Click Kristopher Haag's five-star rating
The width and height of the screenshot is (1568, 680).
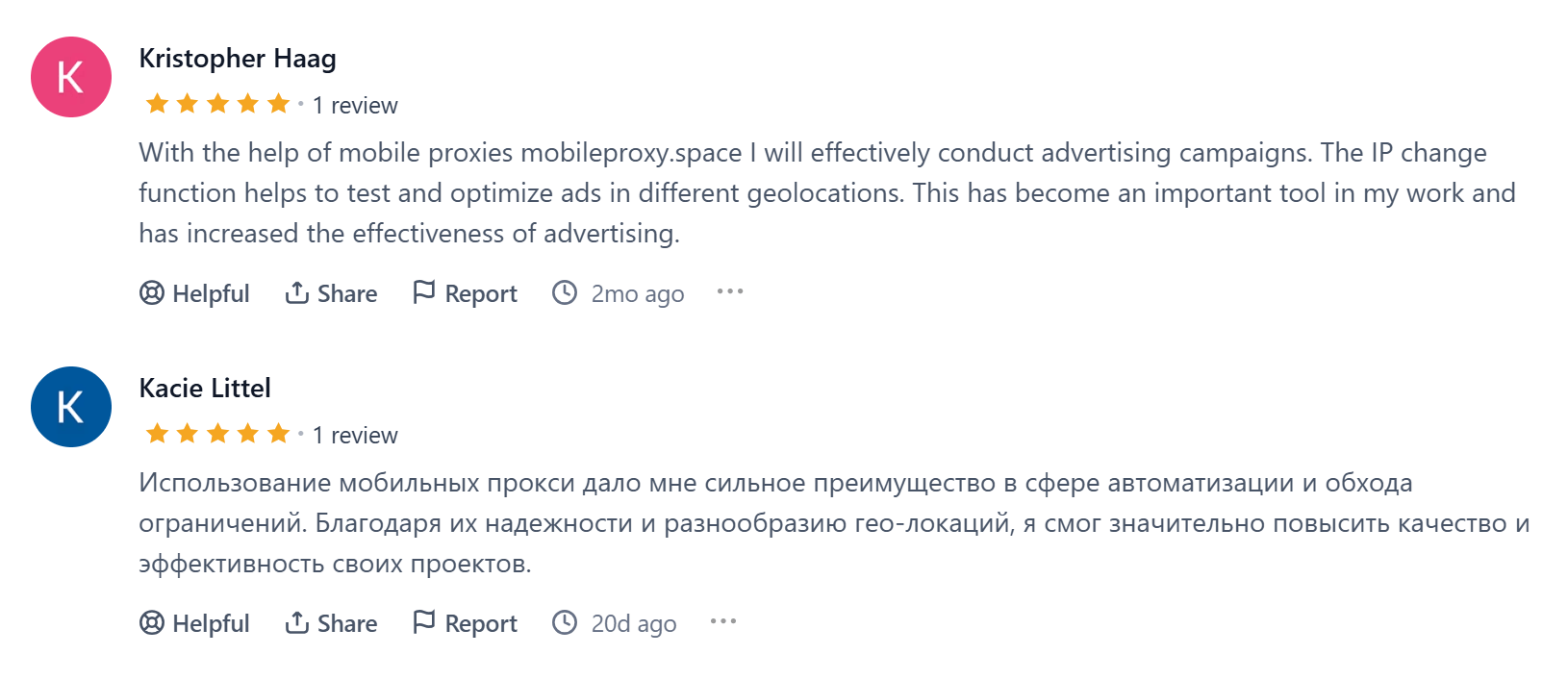[x=217, y=104]
